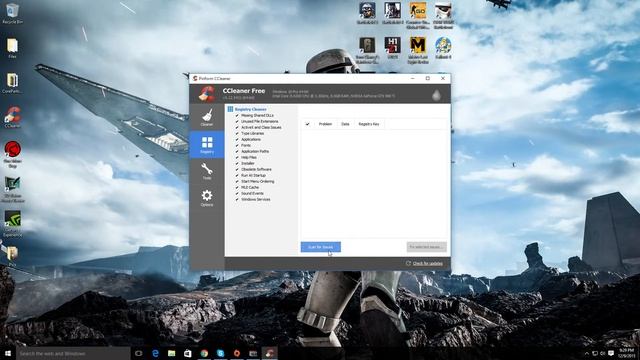Image resolution: width=640 pixels, height=360 pixels.
Task: Click Scan for Issues button
Action: coord(321,247)
